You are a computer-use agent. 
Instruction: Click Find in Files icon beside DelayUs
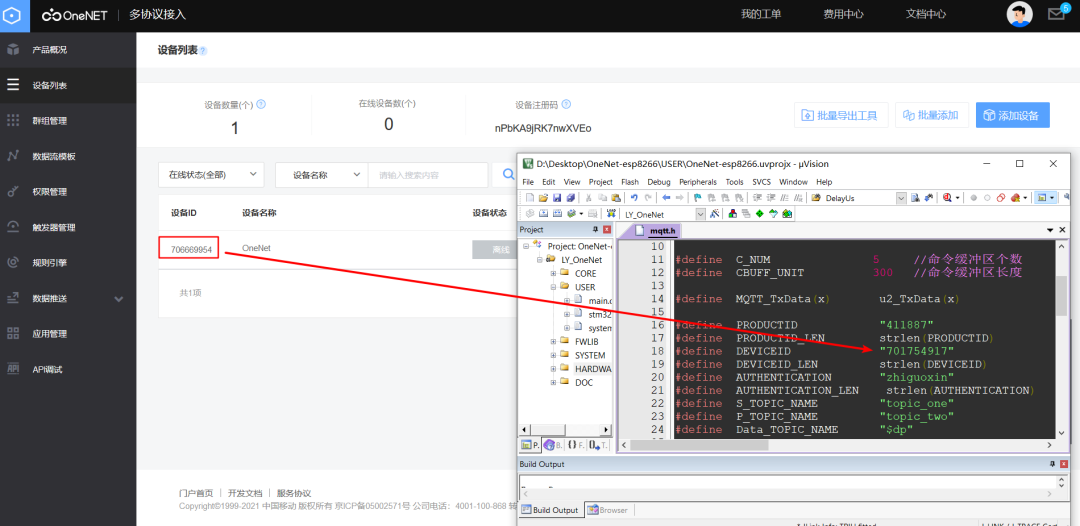click(x=816, y=198)
